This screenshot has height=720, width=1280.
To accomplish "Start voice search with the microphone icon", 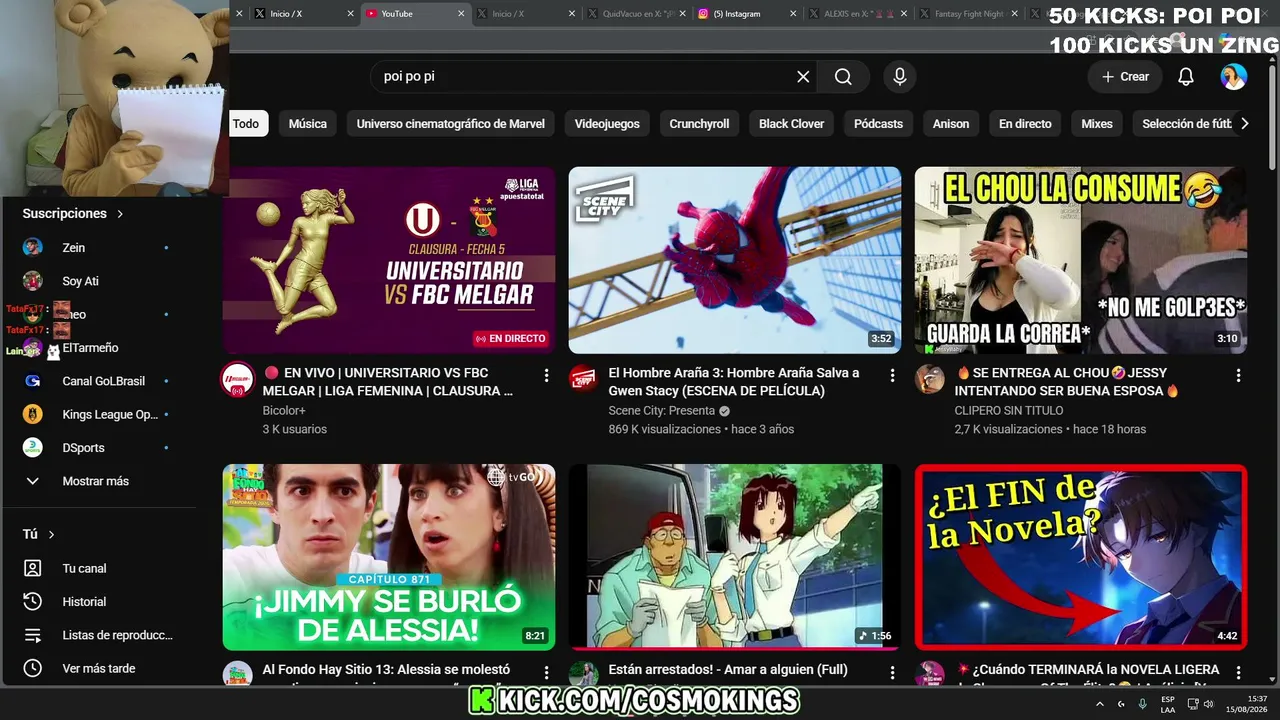I will [x=900, y=77].
